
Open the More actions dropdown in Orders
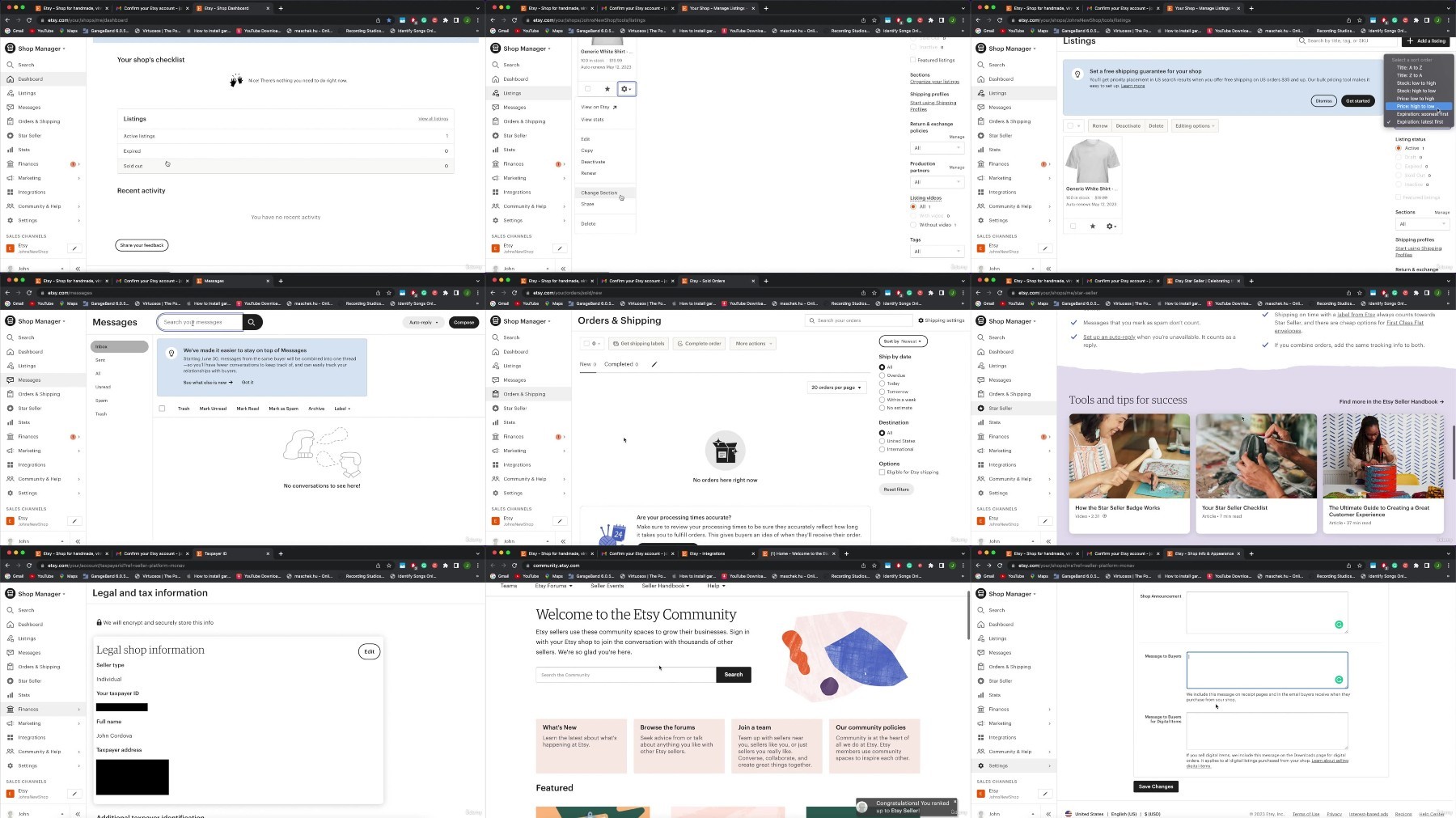(753, 344)
